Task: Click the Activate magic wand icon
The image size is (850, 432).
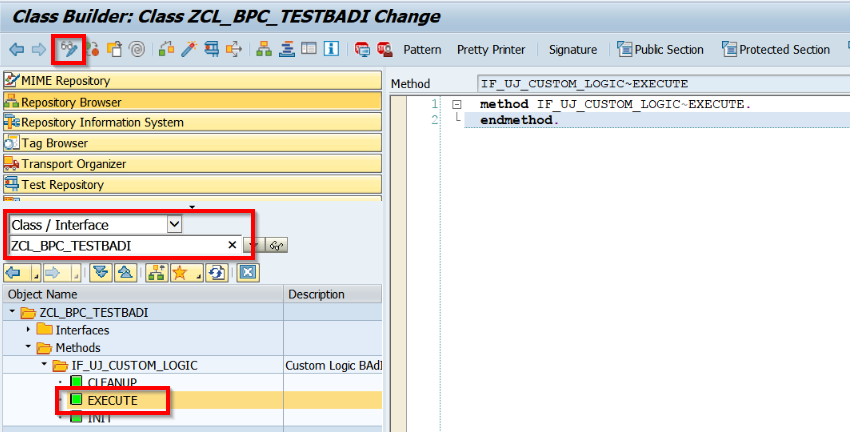Action: 189,49
